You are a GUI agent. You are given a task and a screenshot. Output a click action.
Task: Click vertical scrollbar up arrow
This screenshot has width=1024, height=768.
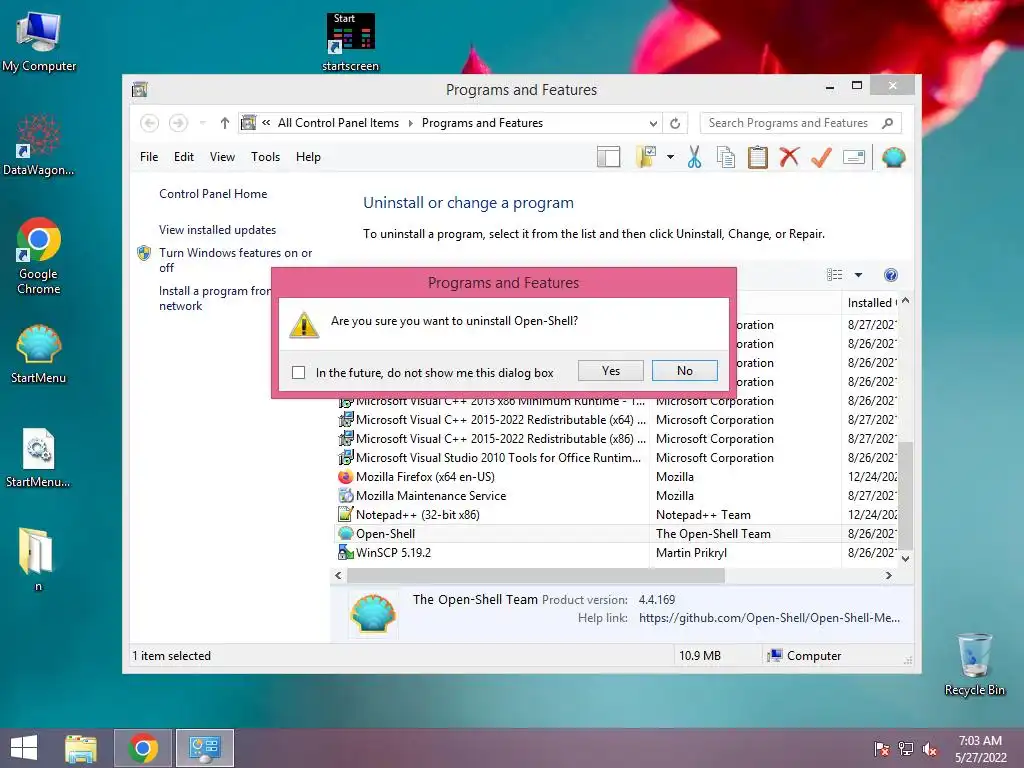(905, 302)
